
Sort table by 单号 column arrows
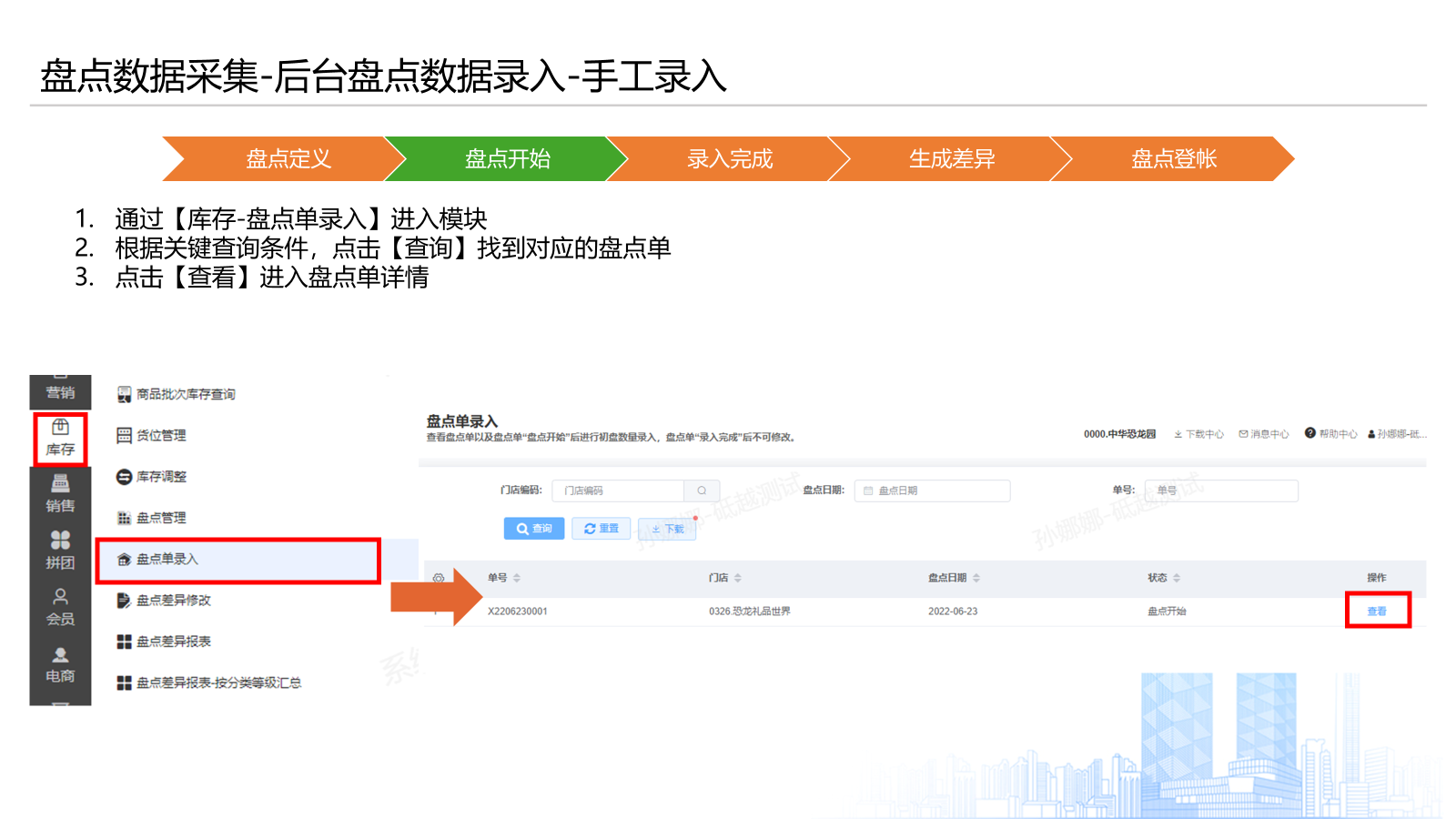click(517, 578)
